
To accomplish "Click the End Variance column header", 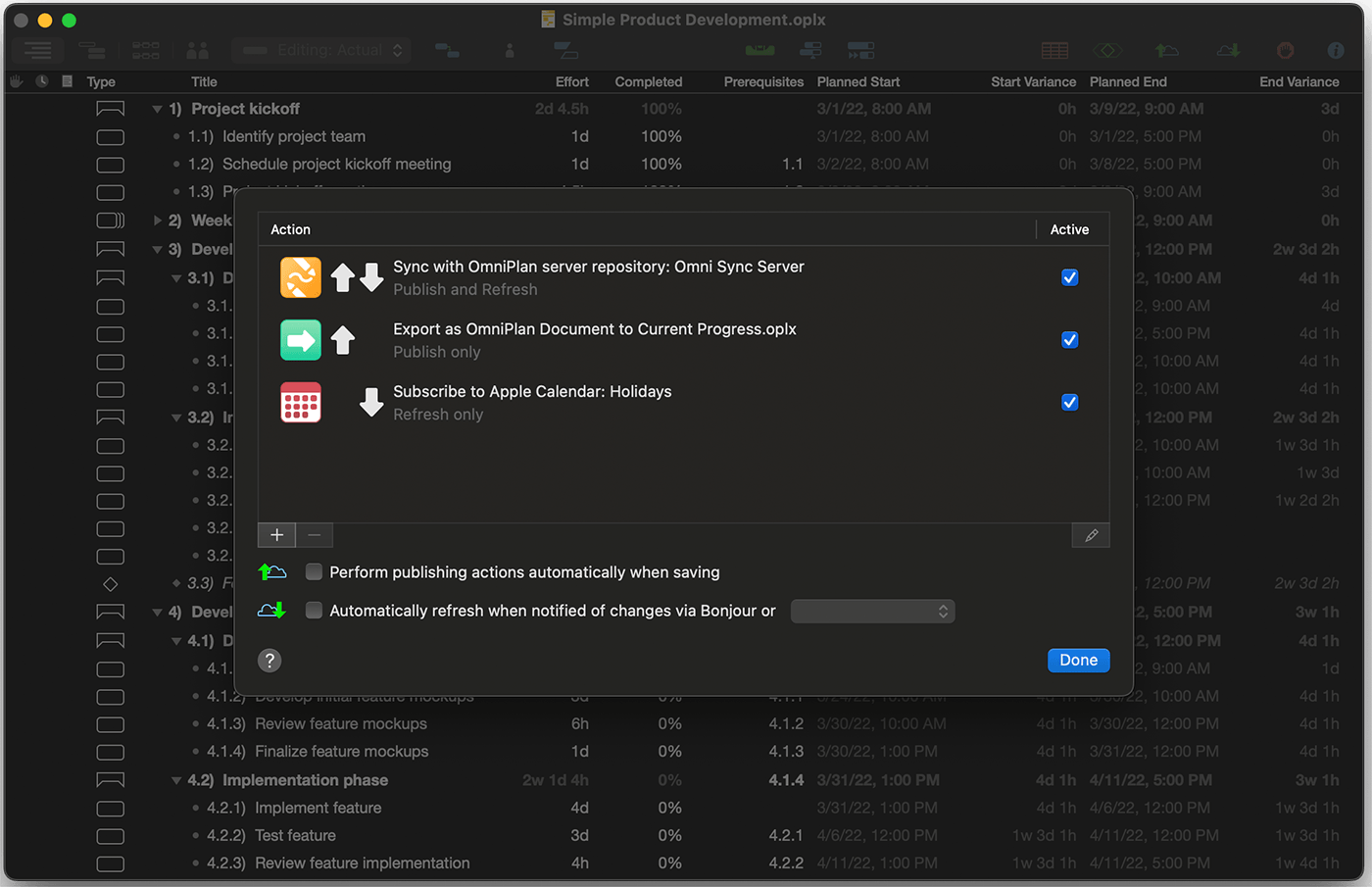I will pyautogui.click(x=1299, y=82).
